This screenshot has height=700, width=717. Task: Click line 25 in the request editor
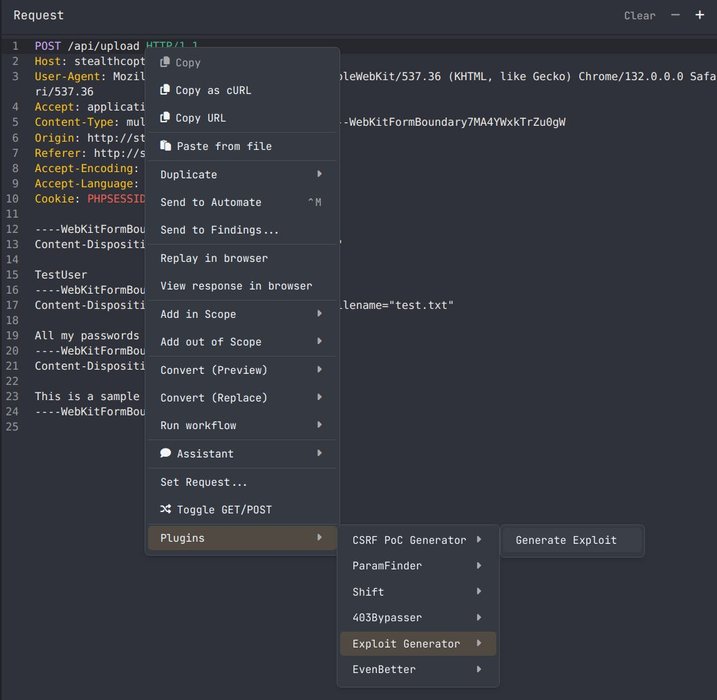pos(80,427)
